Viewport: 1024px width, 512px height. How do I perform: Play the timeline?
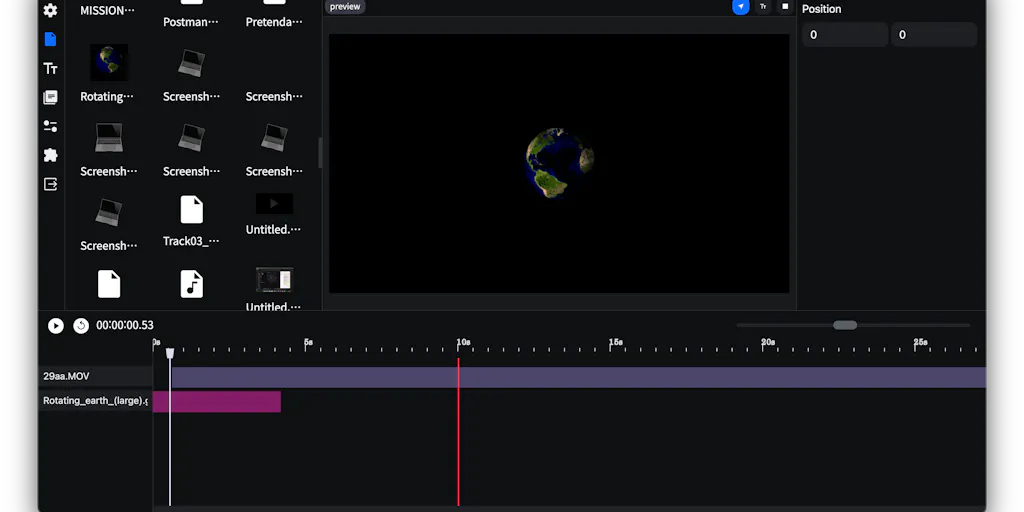tap(56, 325)
